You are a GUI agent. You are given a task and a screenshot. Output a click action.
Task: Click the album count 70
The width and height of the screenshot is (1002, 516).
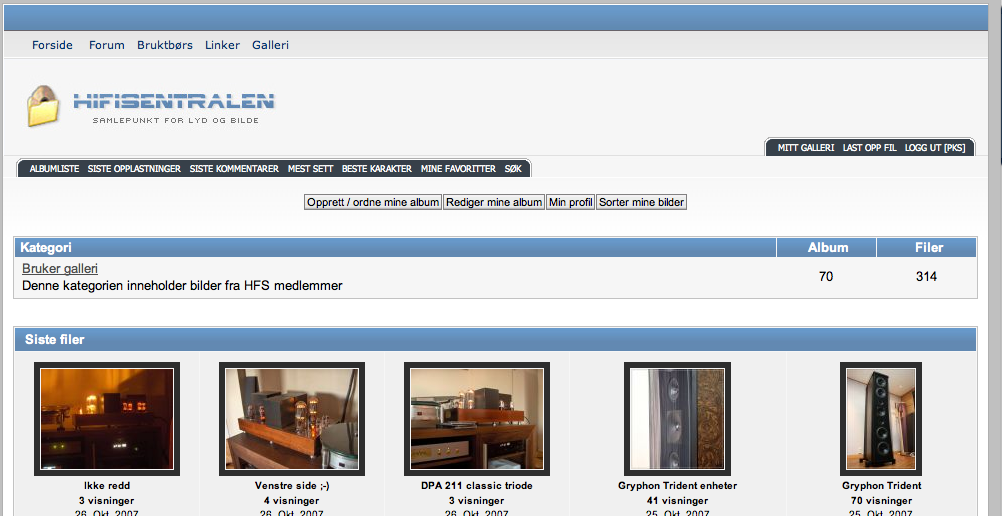pos(826,277)
